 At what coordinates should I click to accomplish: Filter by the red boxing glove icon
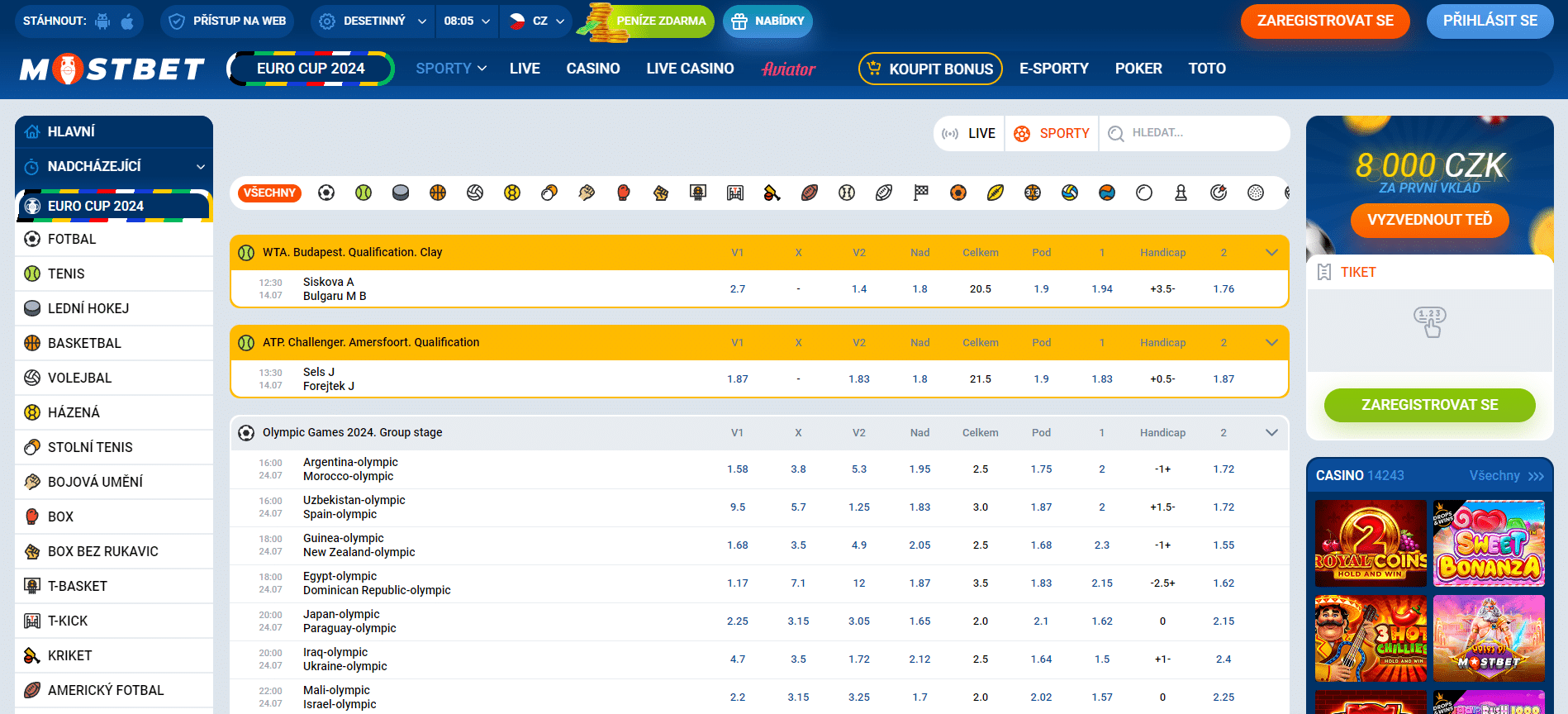[x=624, y=193]
